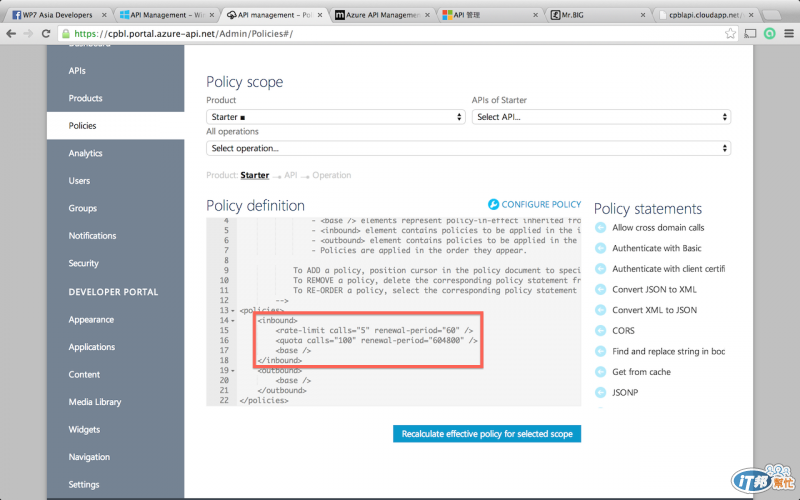
Task: Switch to Azure API Management tab
Action: [382, 15]
